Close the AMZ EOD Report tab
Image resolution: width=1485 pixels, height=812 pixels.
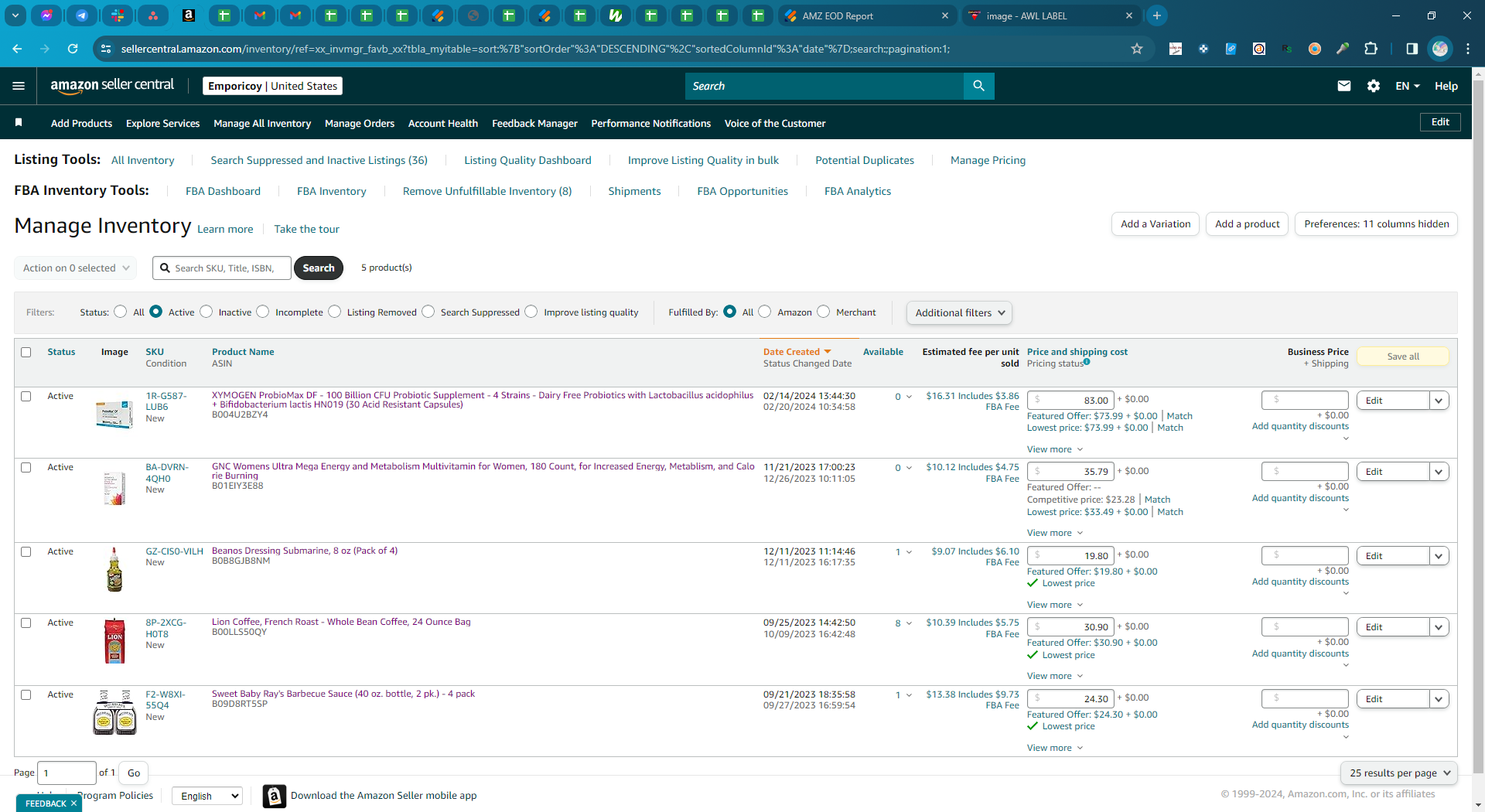click(x=945, y=15)
